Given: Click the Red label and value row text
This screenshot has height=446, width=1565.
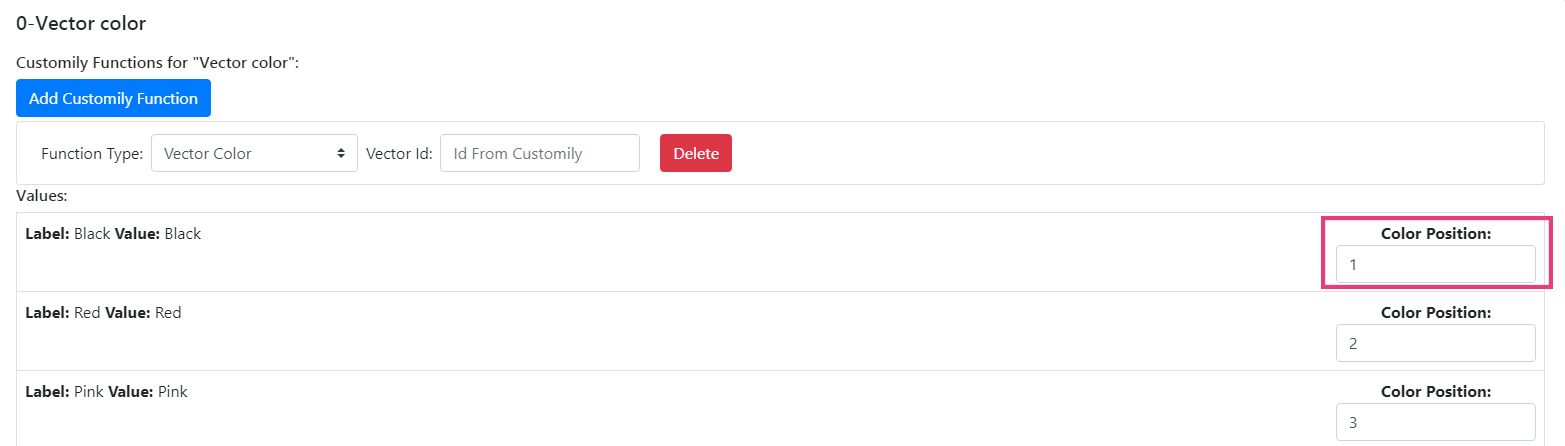Looking at the screenshot, I should (x=103, y=313).
